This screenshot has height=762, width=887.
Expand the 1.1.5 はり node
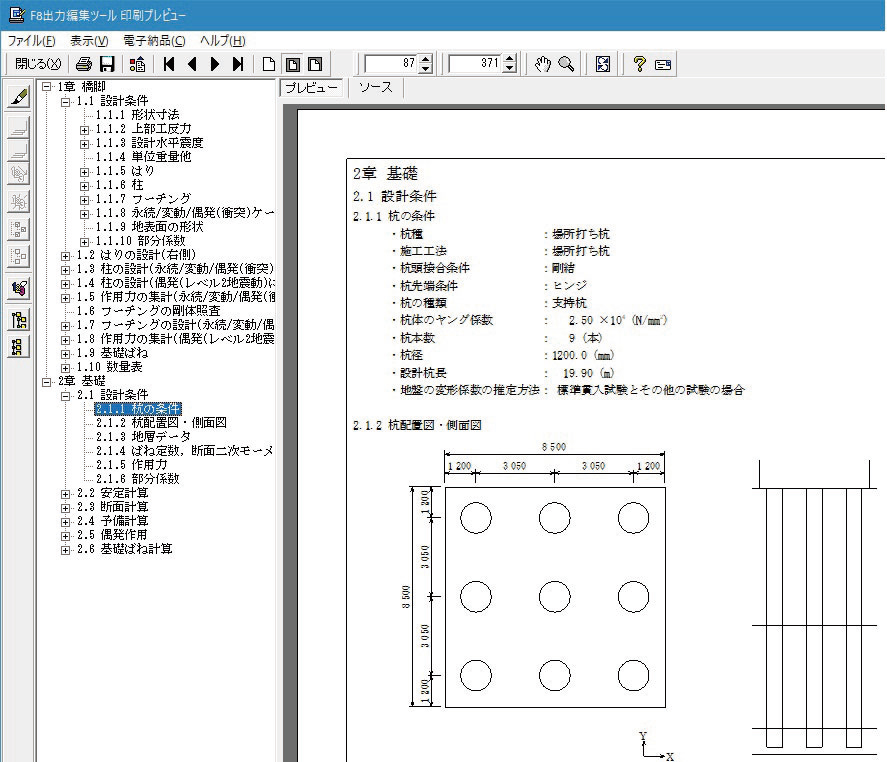click(84, 172)
